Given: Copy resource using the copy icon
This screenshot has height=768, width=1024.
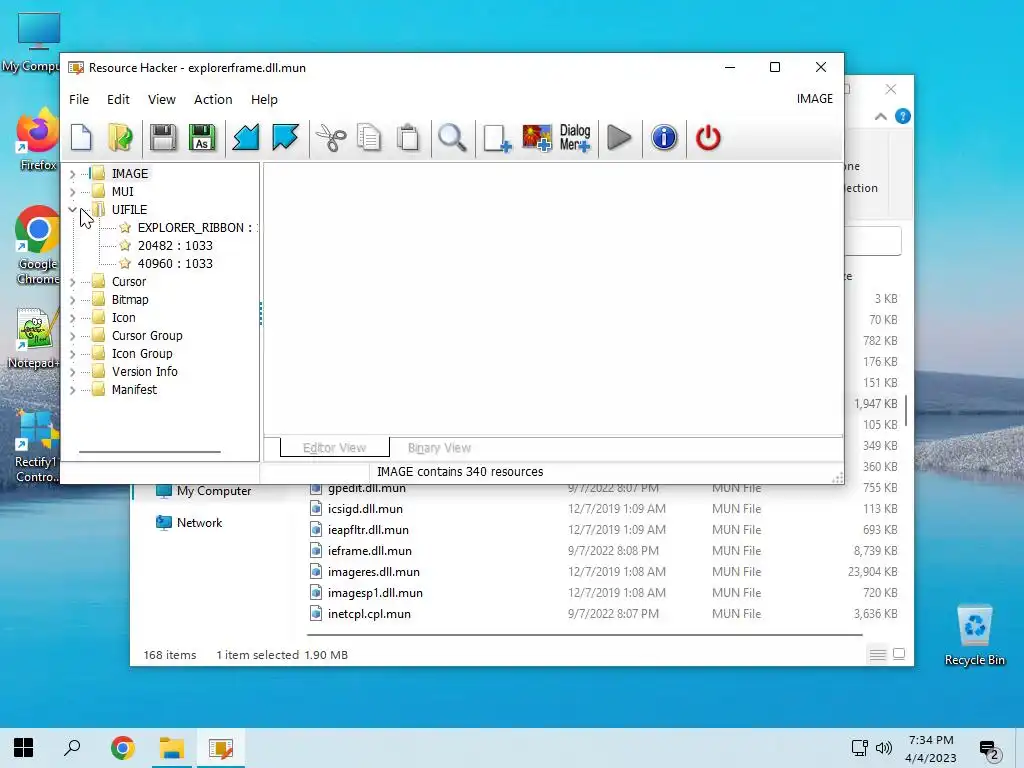Looking at the screenshot, I should click(x=369, y=138).
